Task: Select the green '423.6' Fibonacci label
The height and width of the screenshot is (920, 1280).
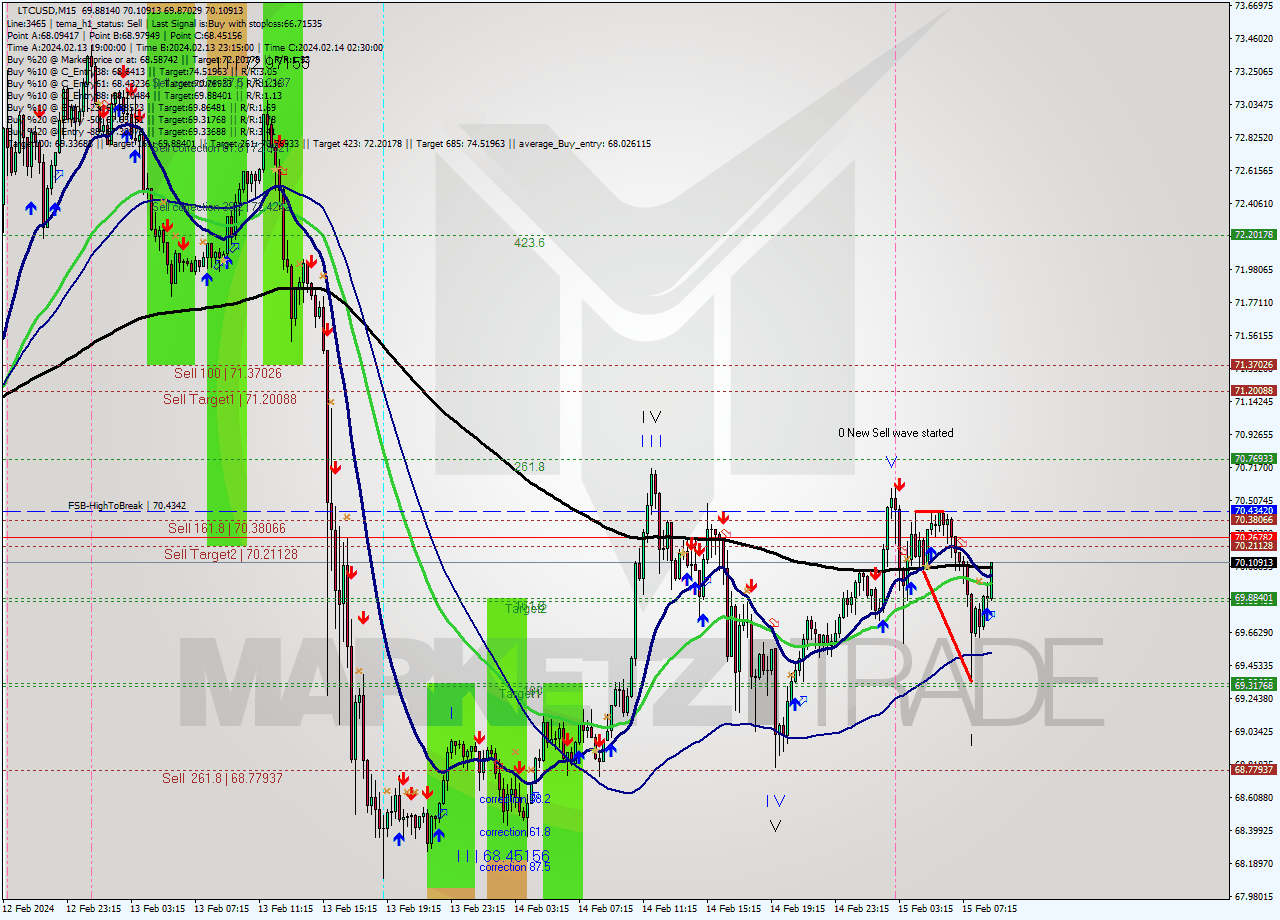Action: [529, 242]
